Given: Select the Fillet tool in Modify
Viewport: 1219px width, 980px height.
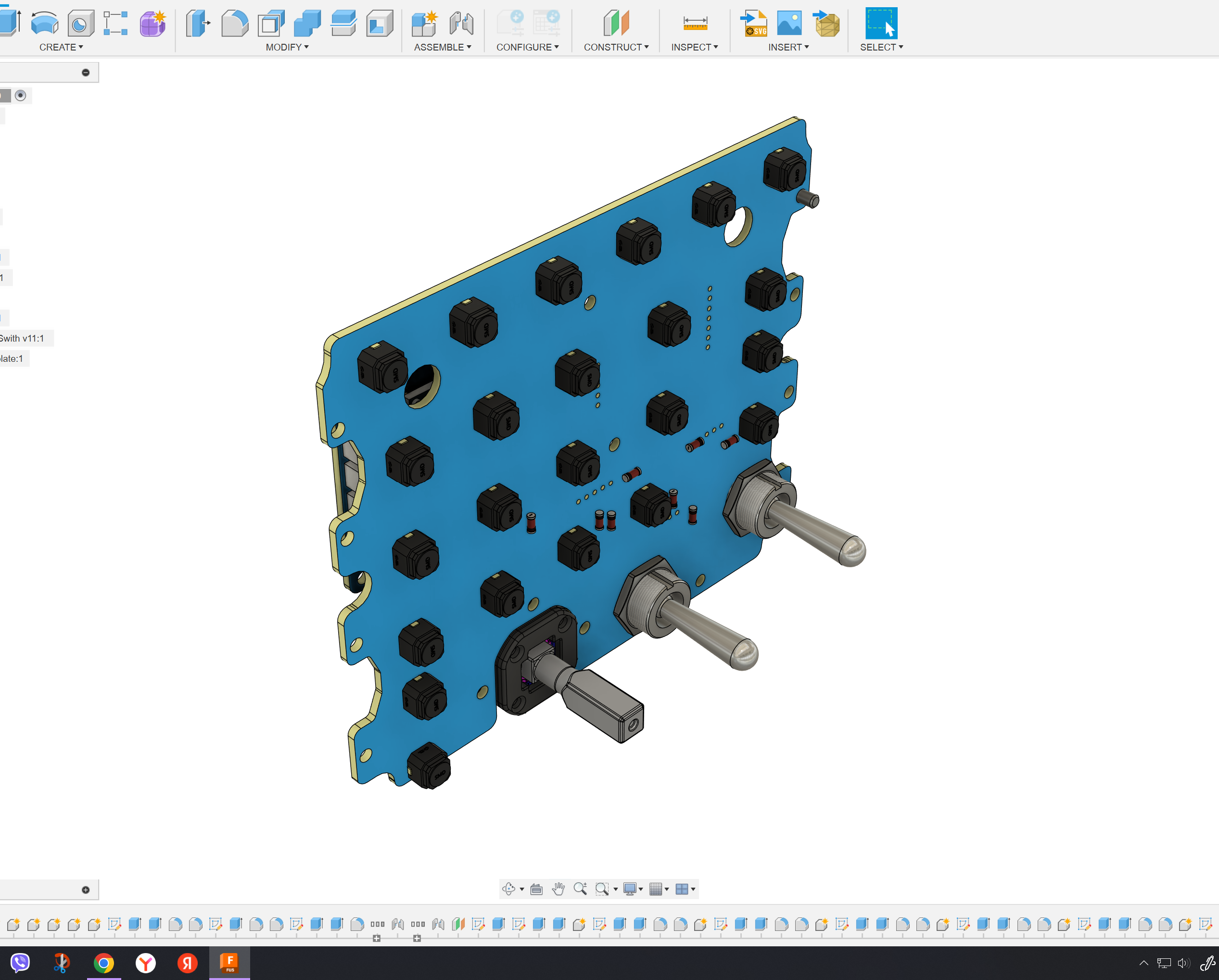Looking at the screenshot, I should pyautogui.click(x=235, y=24).
